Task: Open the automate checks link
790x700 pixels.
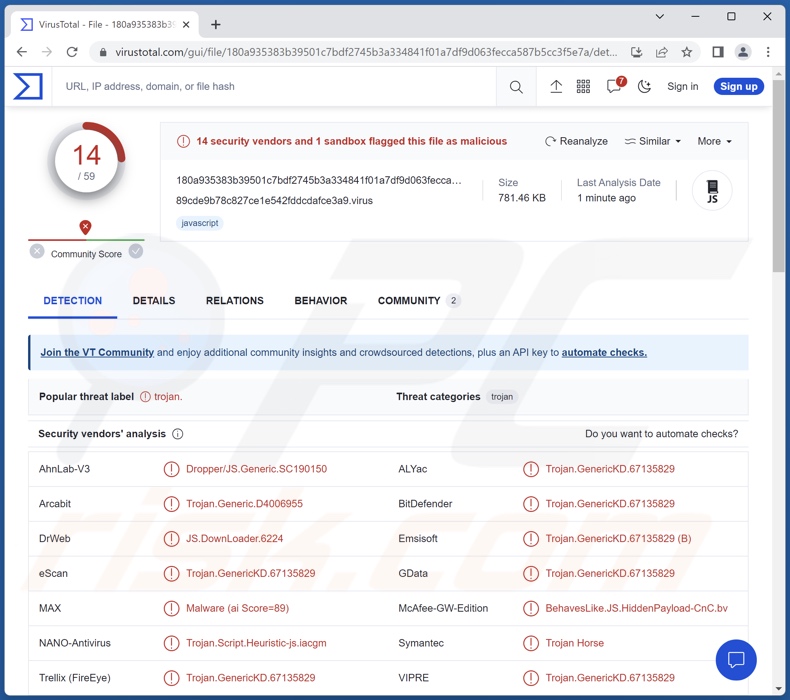Action: (x=604, y=353)
